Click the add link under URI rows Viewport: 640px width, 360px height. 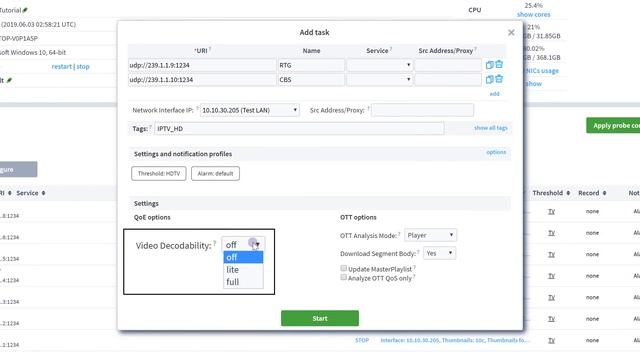[494, 94]
